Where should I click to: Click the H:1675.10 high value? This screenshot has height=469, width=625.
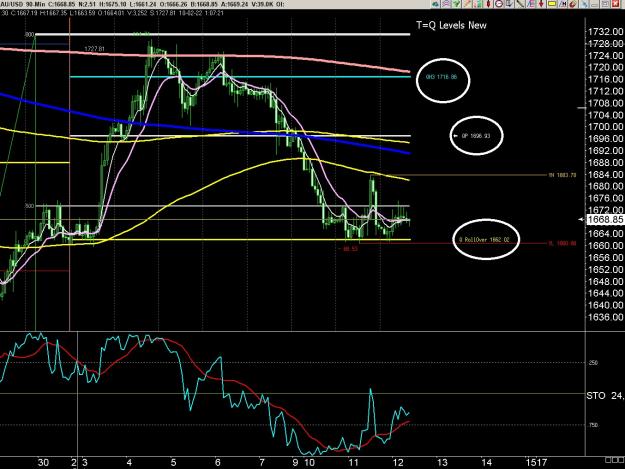coord(115,4)
